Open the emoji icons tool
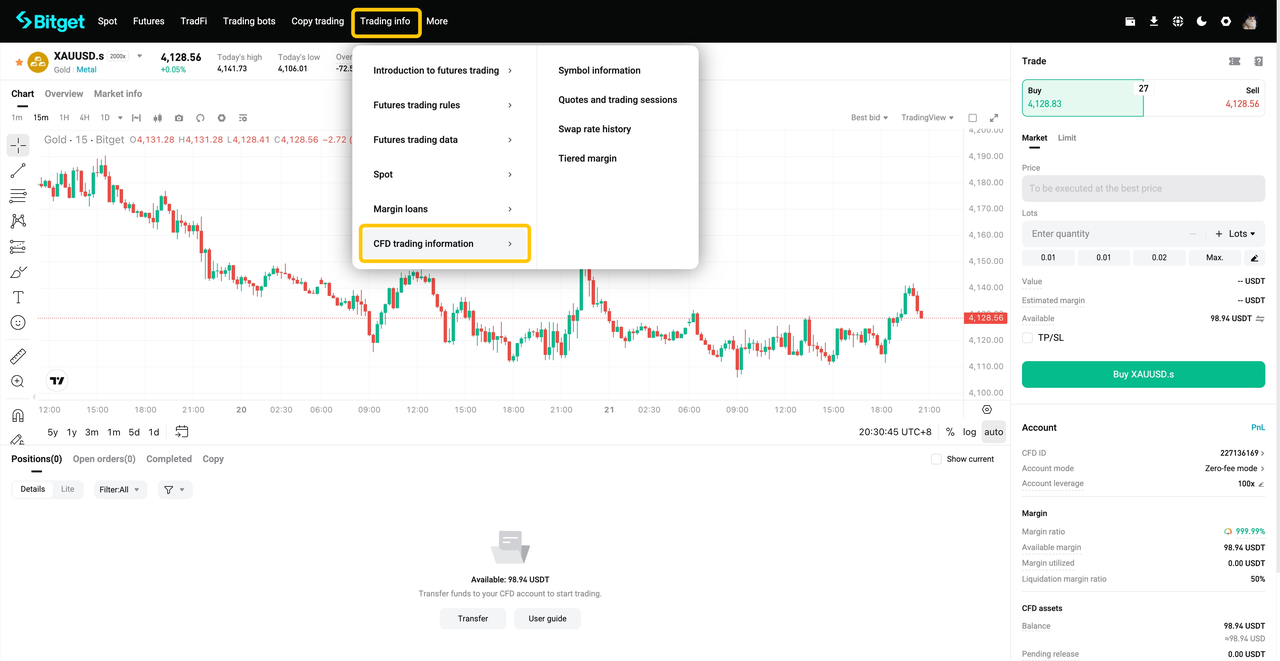Image resolution: width=1280 pixels, height=661 pixels. click(x=18, y=322)
